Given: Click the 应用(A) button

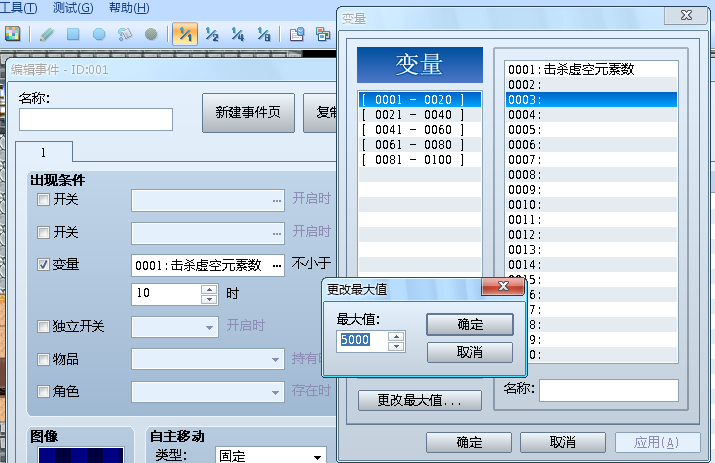Looking at the screenshot, I should coord(657,442).
